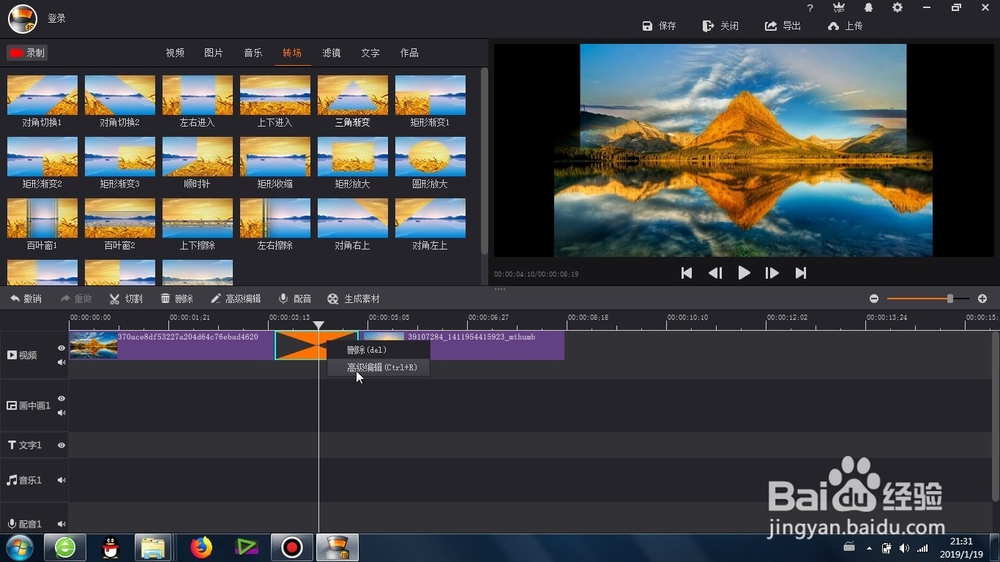
Task: Mute the 画中画1 track speaker
Action: pyautogui.click(x=61, y=413)
